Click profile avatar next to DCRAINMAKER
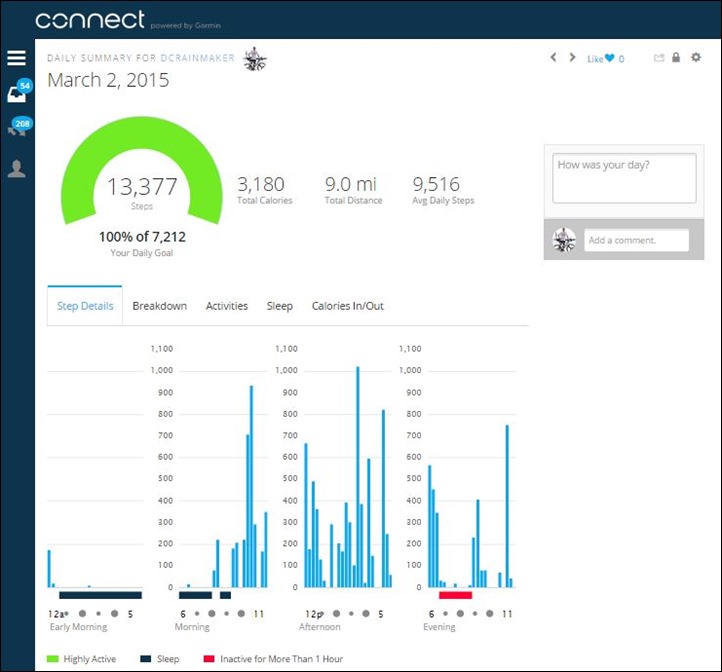Image resolution: width=722 pixels, height=672 pixels. pyautogui.click(x=255, y=59)
